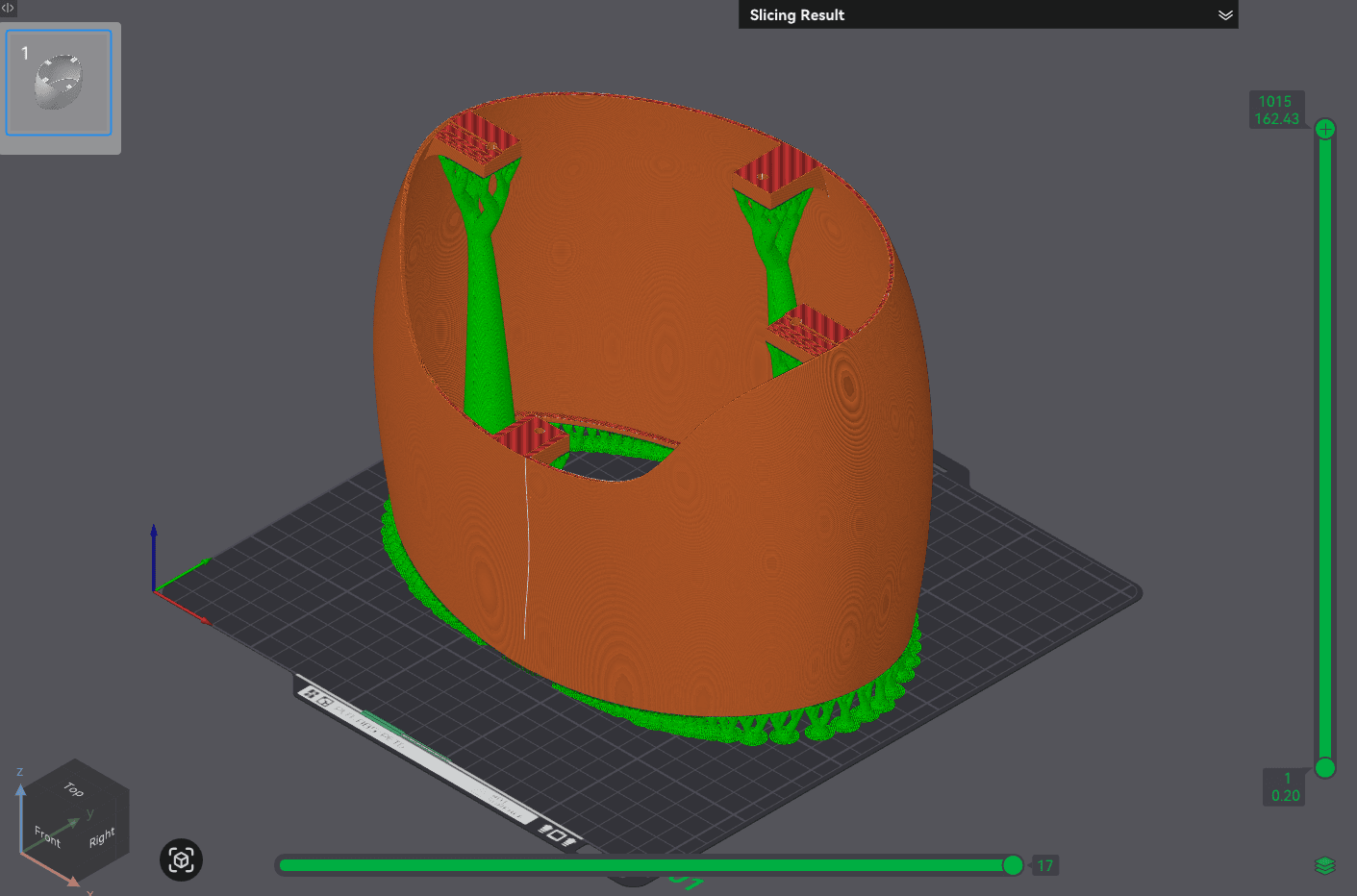Select the step number 17 label
The image size is (1357, 896).
tap(1044, 865)
